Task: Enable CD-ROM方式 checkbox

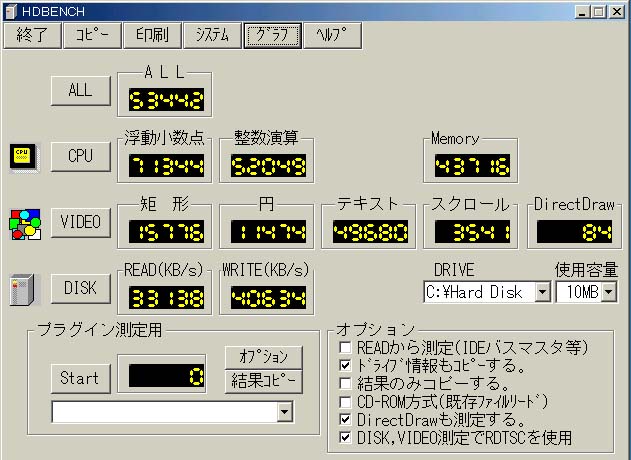Action: click(x=346, y=401)
